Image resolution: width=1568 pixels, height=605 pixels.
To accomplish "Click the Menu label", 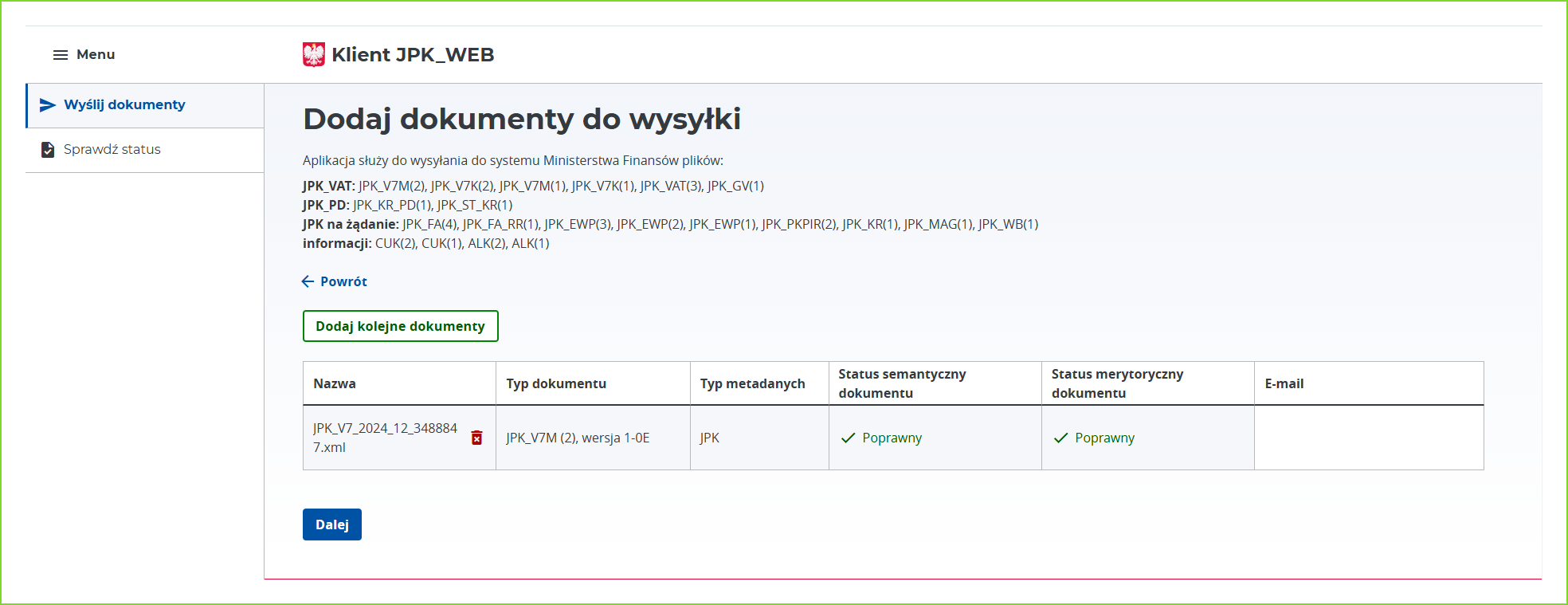I will (x=96, y=55).
